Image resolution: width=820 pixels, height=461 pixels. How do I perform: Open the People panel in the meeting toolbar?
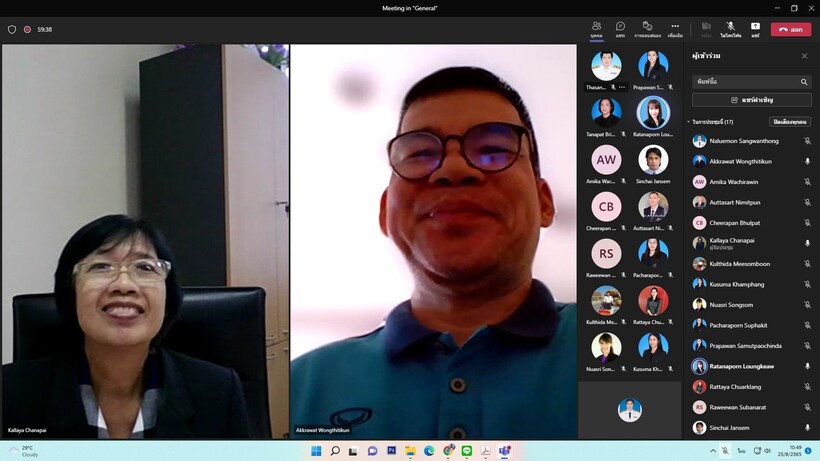coord(596,29)
